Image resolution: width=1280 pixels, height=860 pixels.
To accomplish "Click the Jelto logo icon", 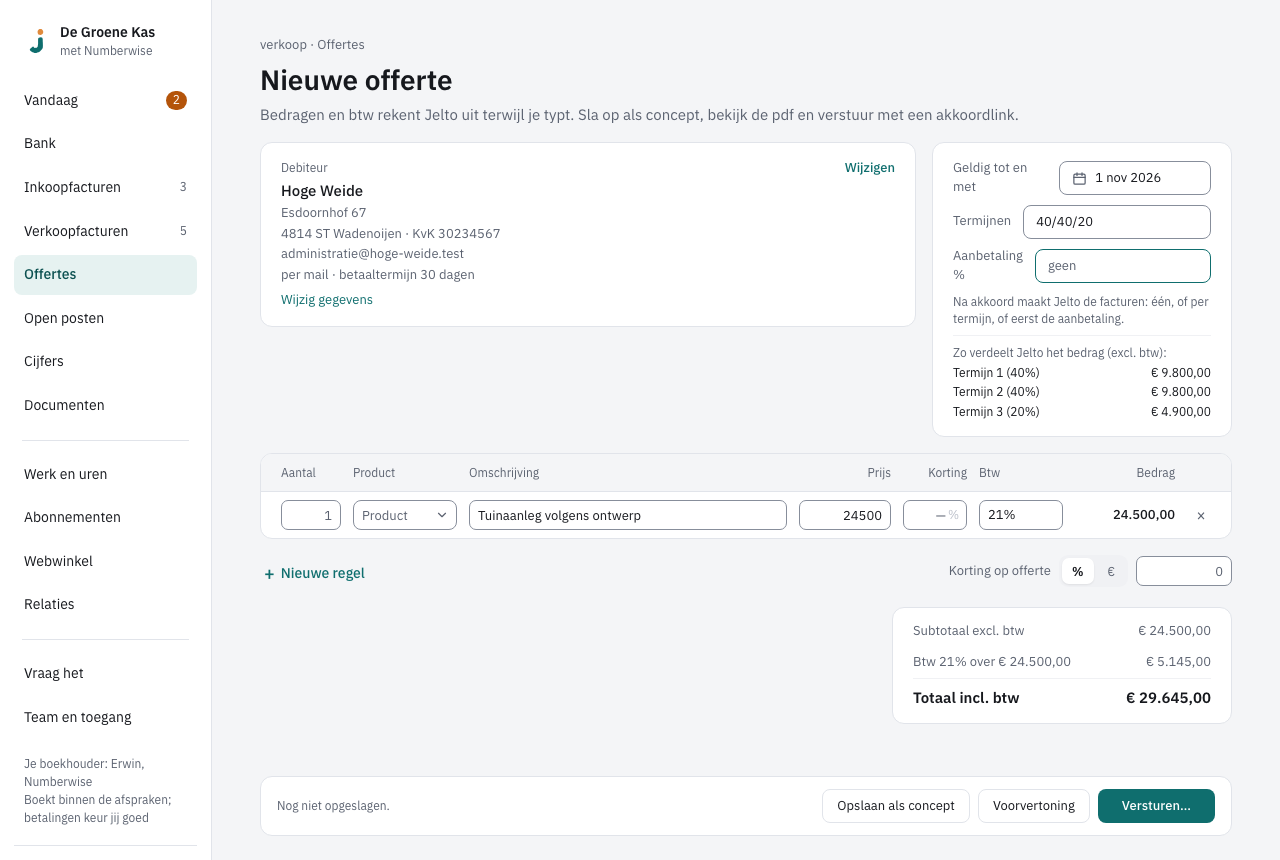I will (37, 41).
